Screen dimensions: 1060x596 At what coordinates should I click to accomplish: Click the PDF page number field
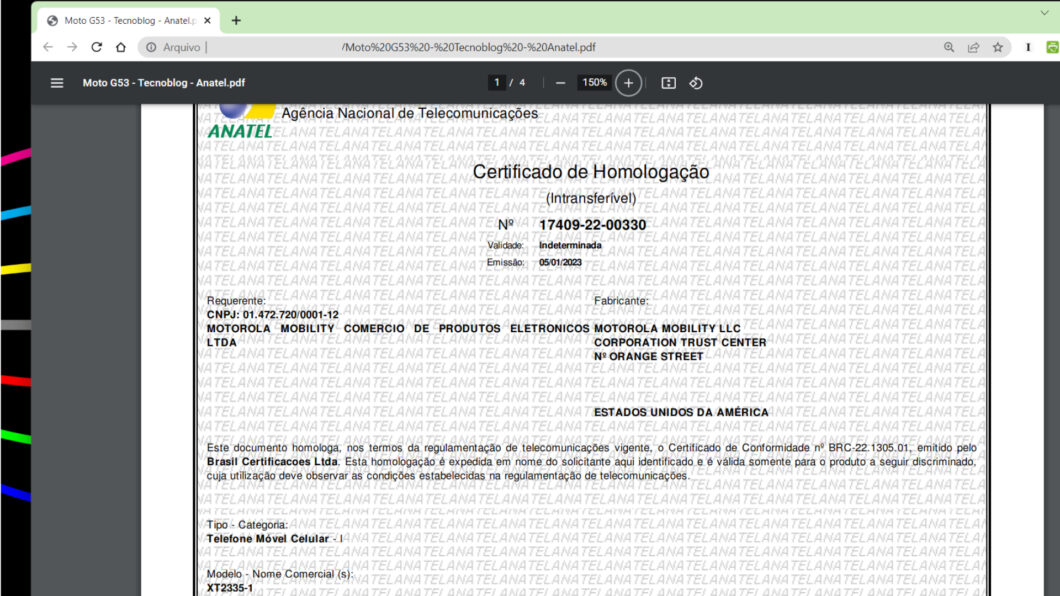[x=497, y=82]
